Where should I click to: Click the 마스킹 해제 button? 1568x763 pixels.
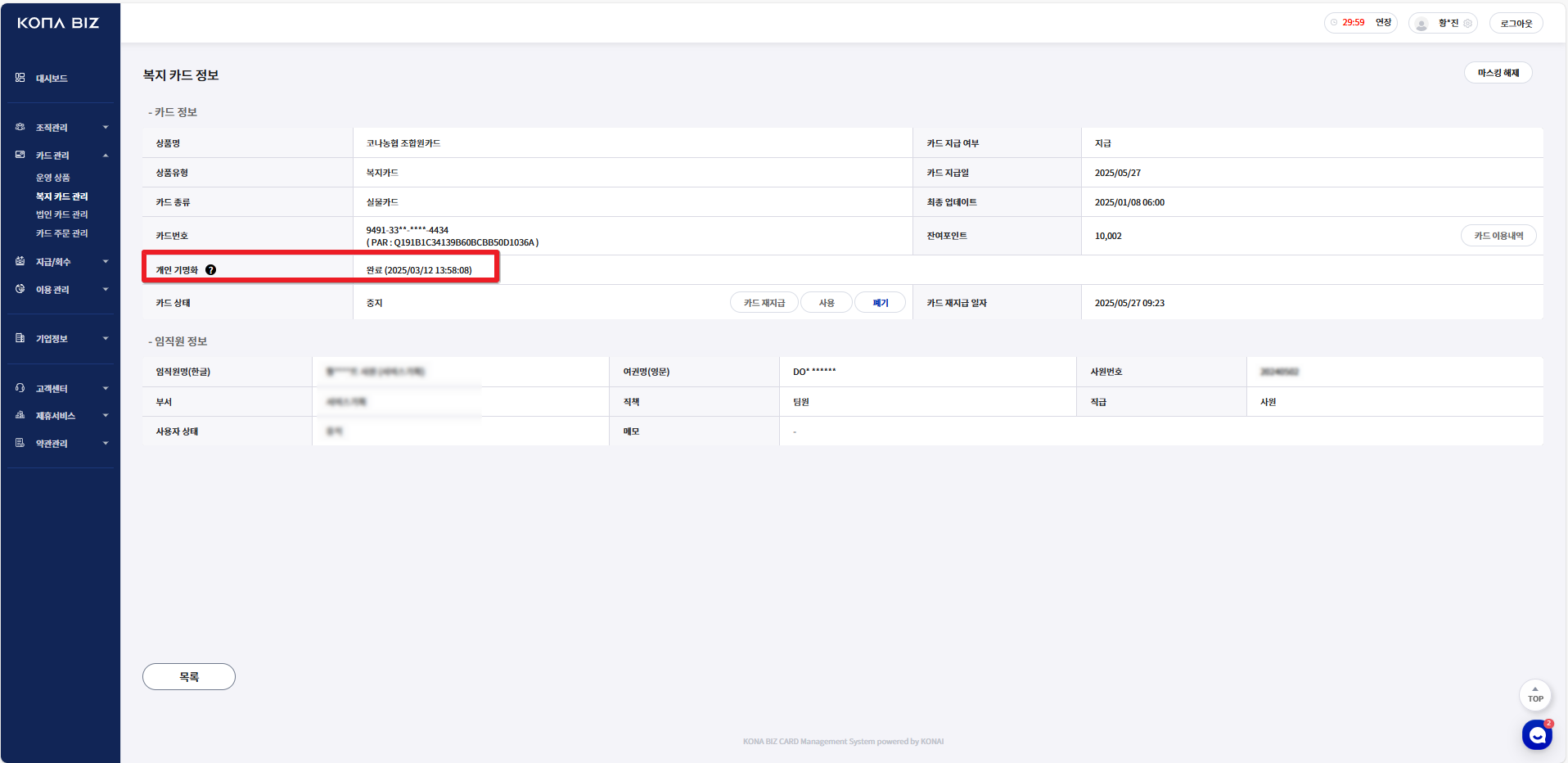point(1498,73)
